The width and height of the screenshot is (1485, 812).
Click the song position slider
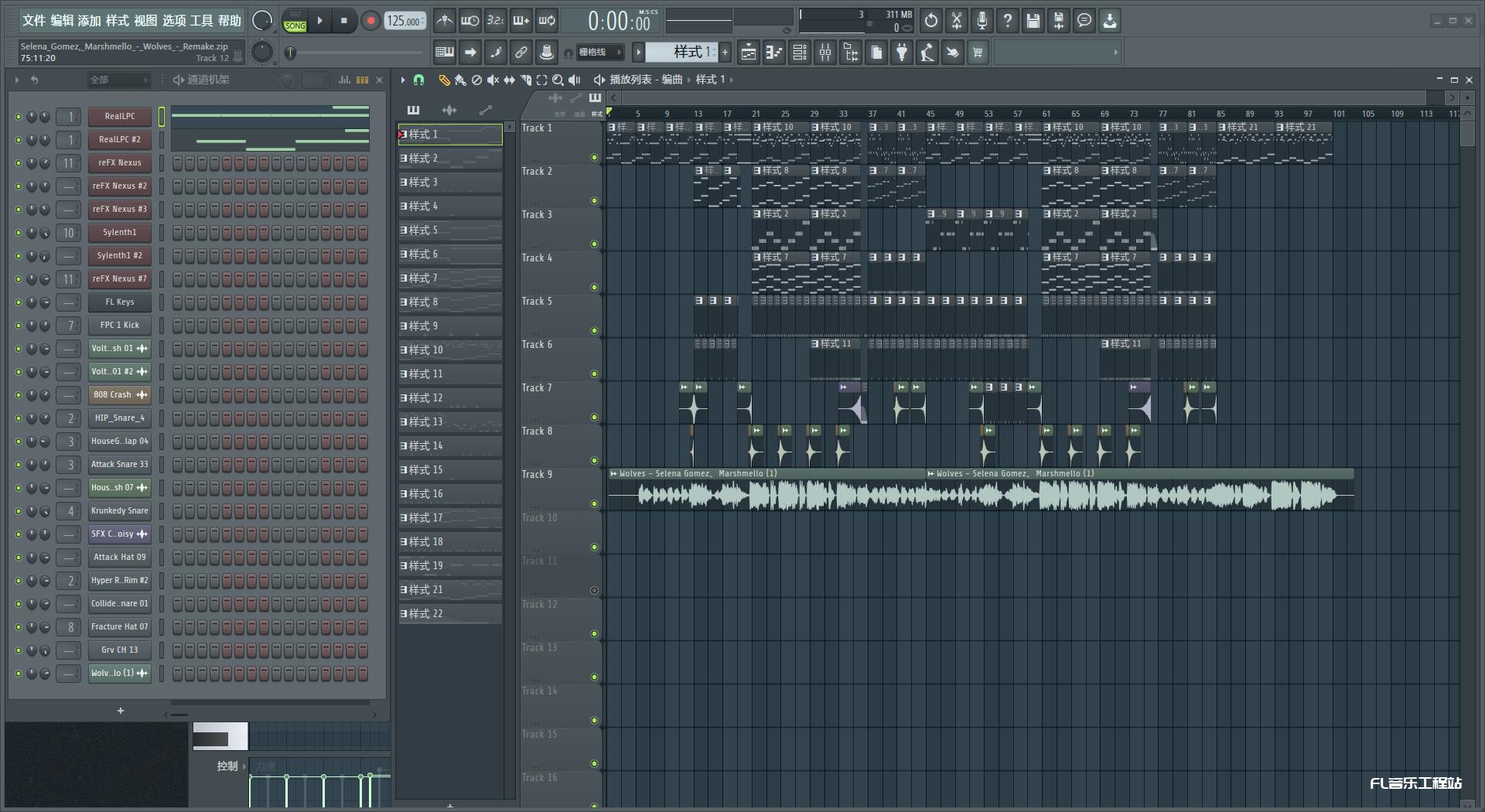pos(353,53)
